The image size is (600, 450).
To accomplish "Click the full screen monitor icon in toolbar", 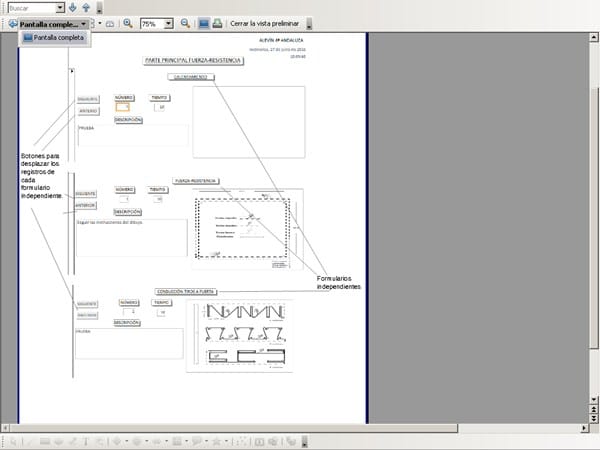I will coord(203,23).
